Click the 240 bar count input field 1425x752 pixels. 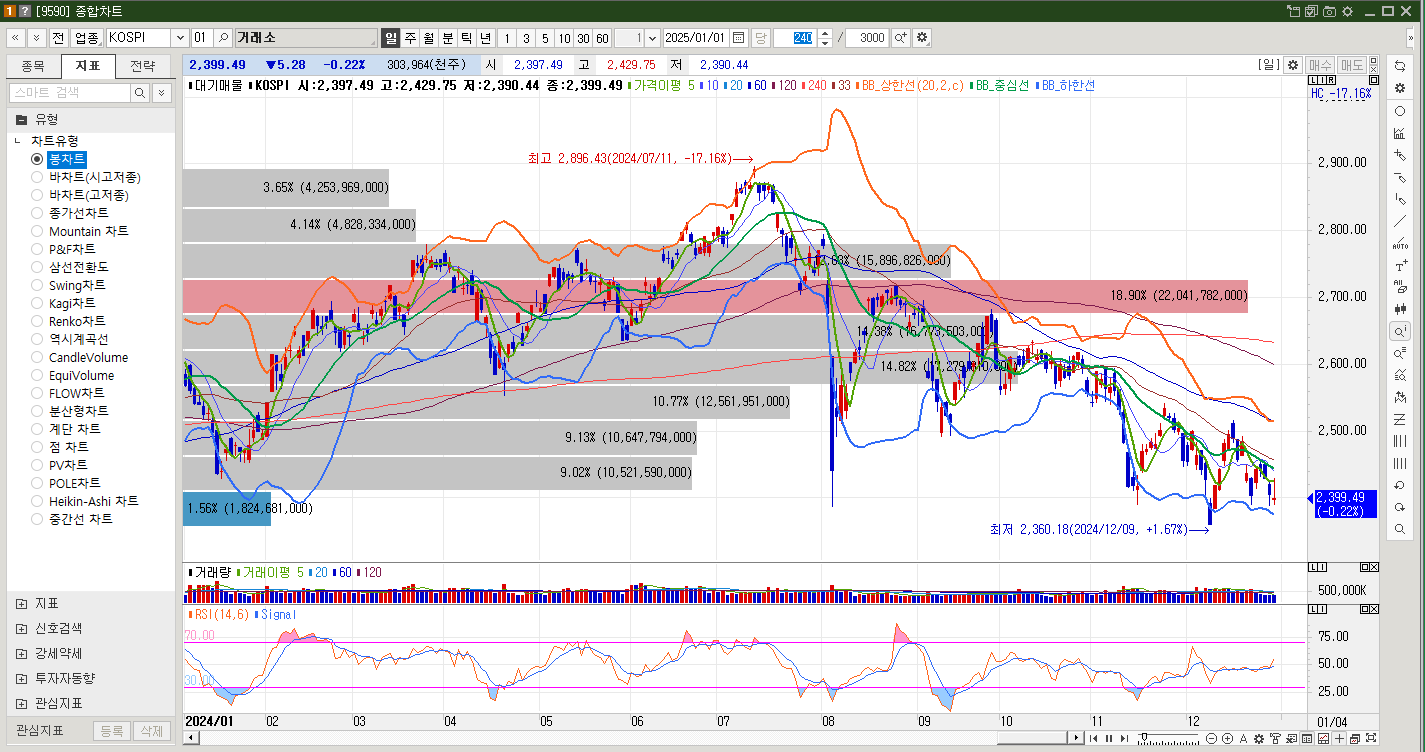tap(796, 38)
